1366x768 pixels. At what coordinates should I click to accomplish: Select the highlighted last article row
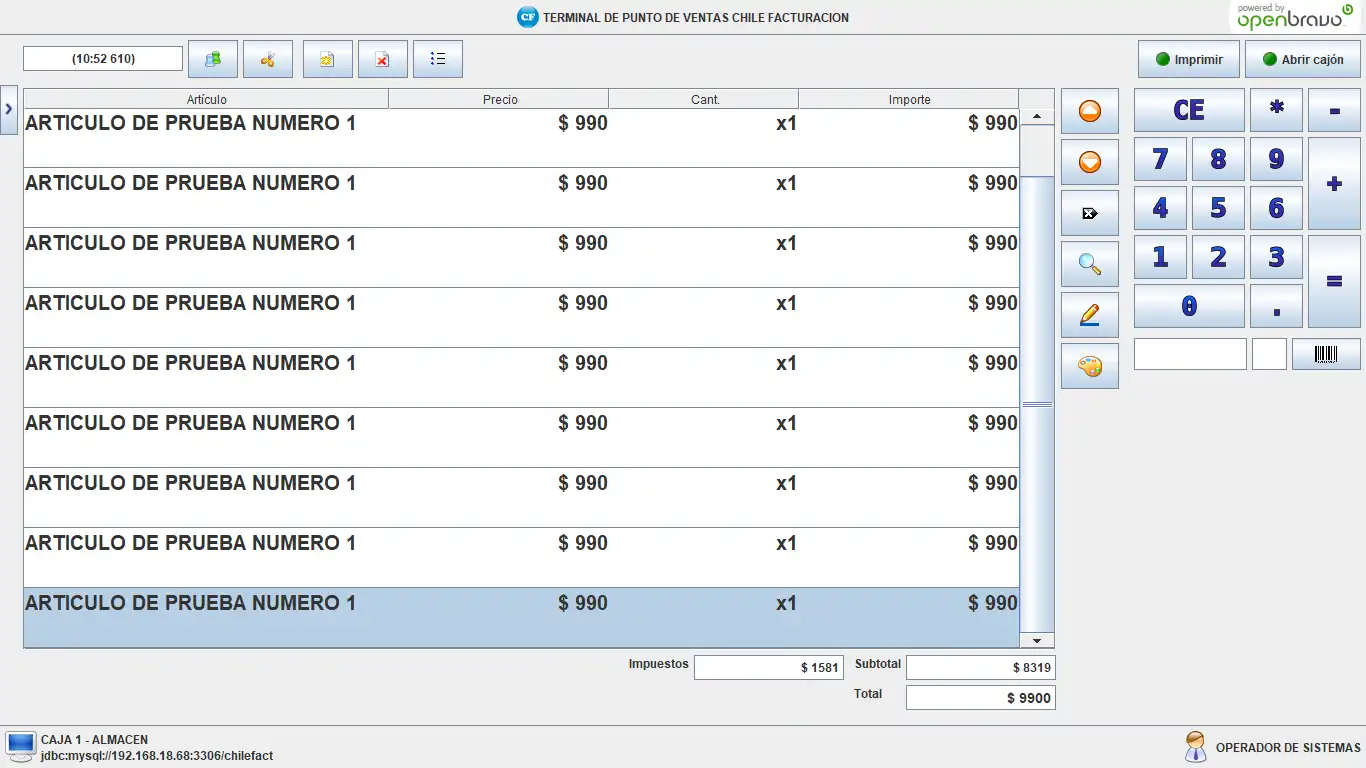click(521, 617)
